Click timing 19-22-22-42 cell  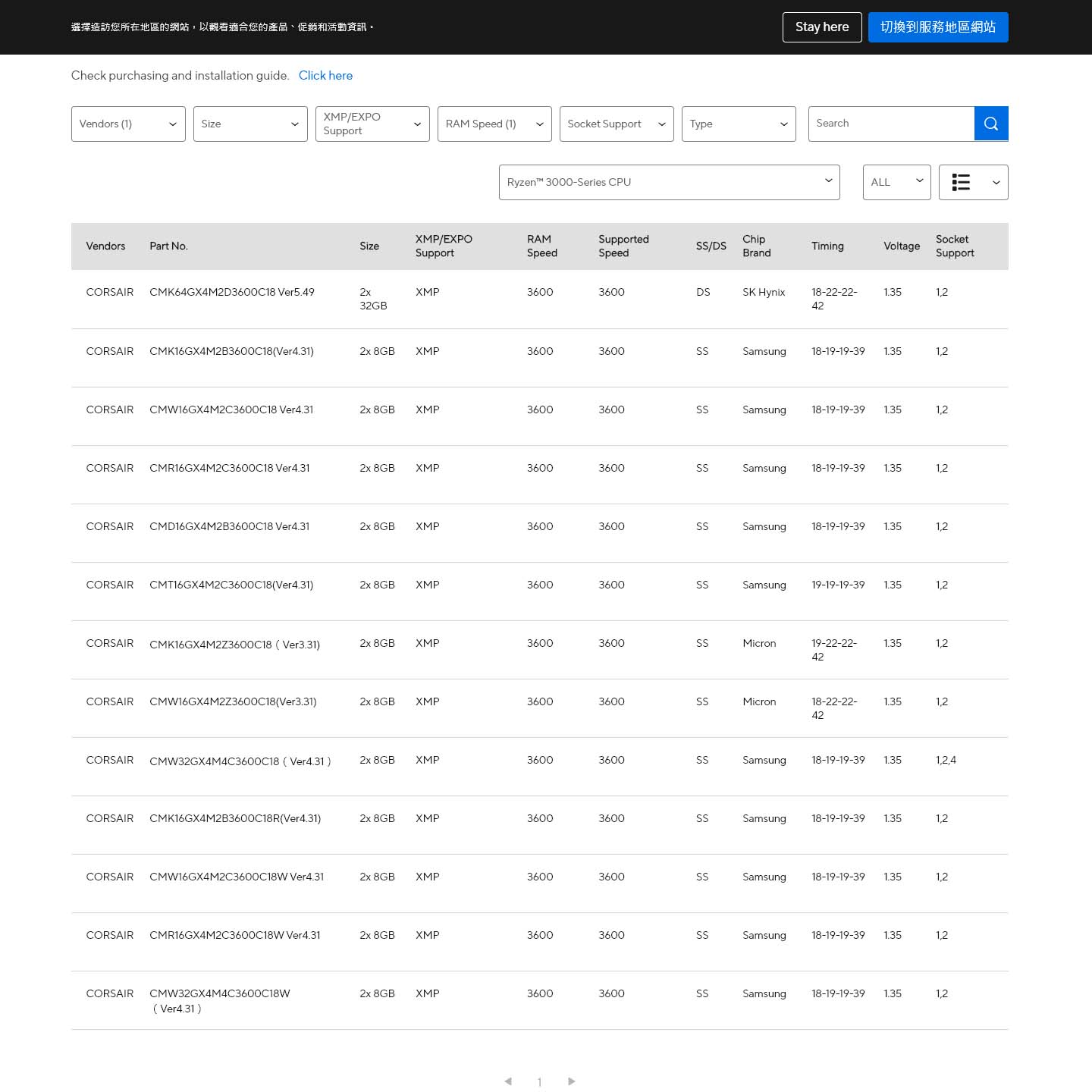(834, 650)
